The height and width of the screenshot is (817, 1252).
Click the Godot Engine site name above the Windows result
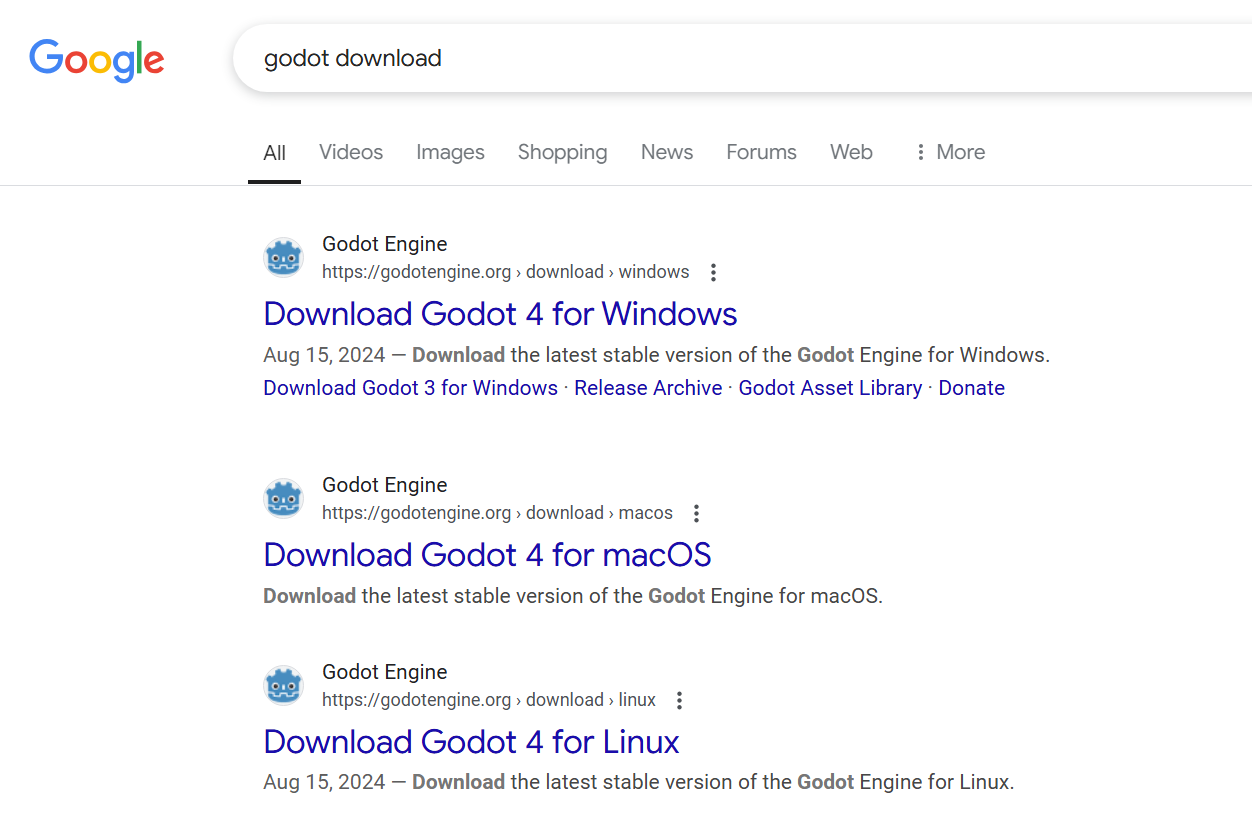(x=384, y=244)
